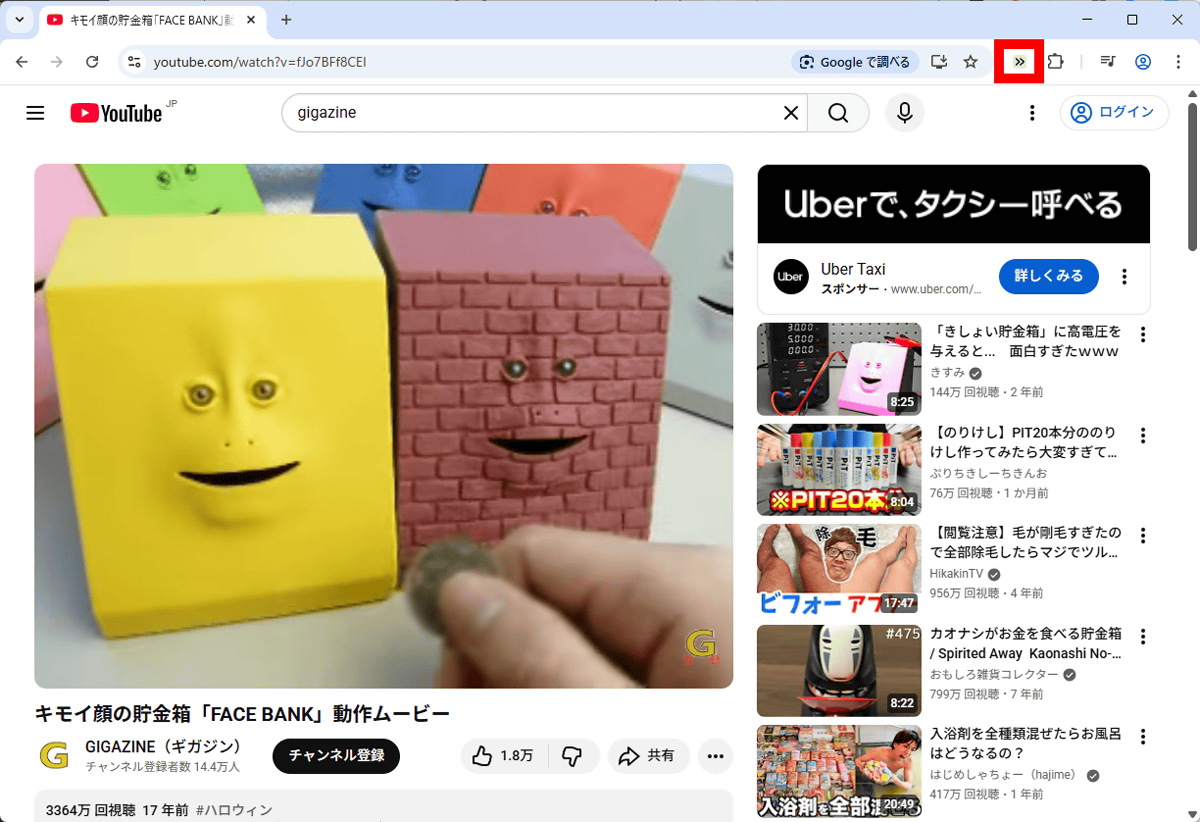Start voice search with microphone
This screenshot has height=822, width=1200.
[905, 113]
